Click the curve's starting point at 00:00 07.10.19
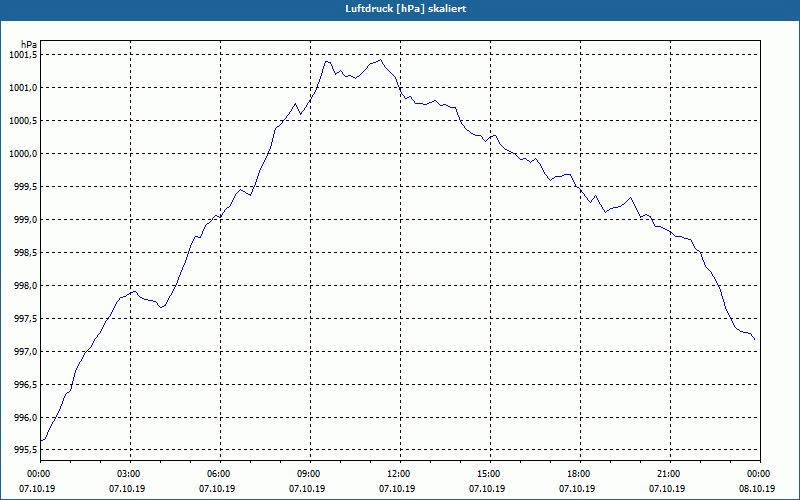Image resolution: width=800 pixels, height=500 pixels. pyautogui.click(x=41, y=440)
